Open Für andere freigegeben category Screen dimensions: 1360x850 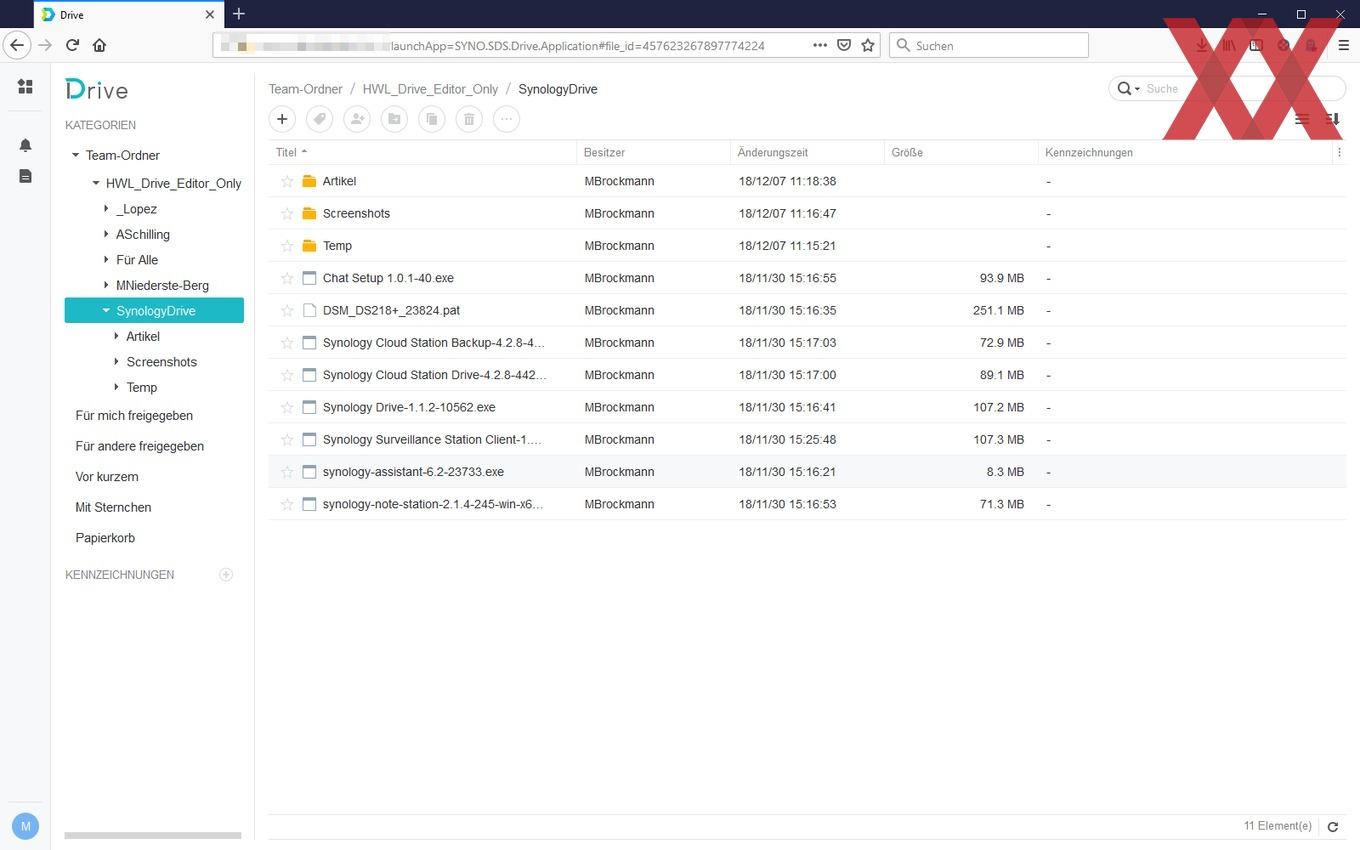pyautogui.click(x=140, y=446)
